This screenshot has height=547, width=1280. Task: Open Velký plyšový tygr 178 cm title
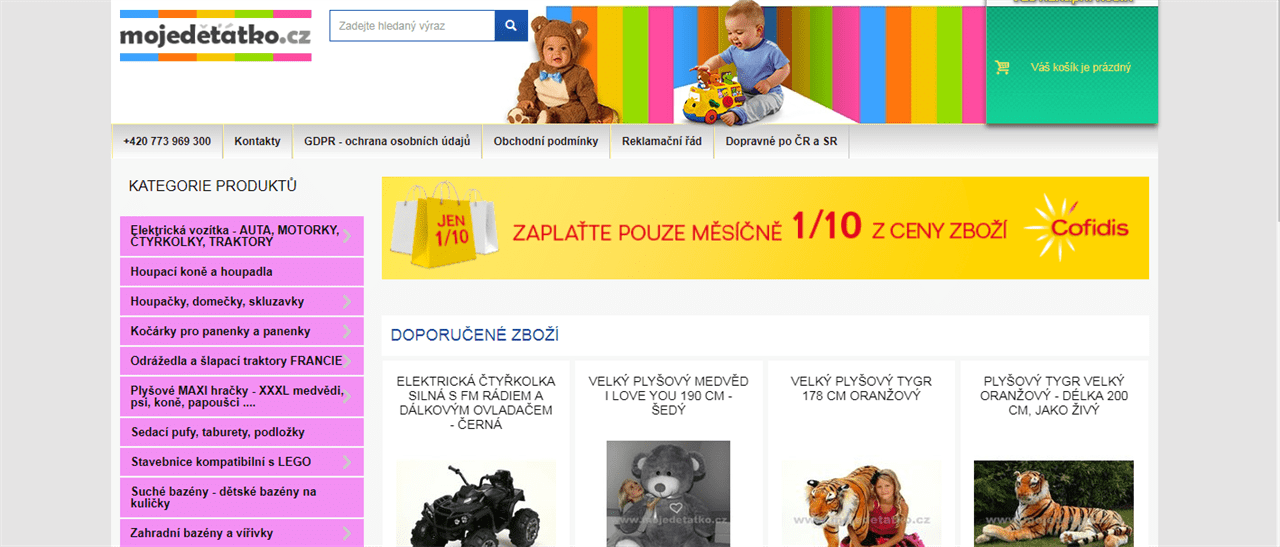pyautogui.click(x=861, y=388)
